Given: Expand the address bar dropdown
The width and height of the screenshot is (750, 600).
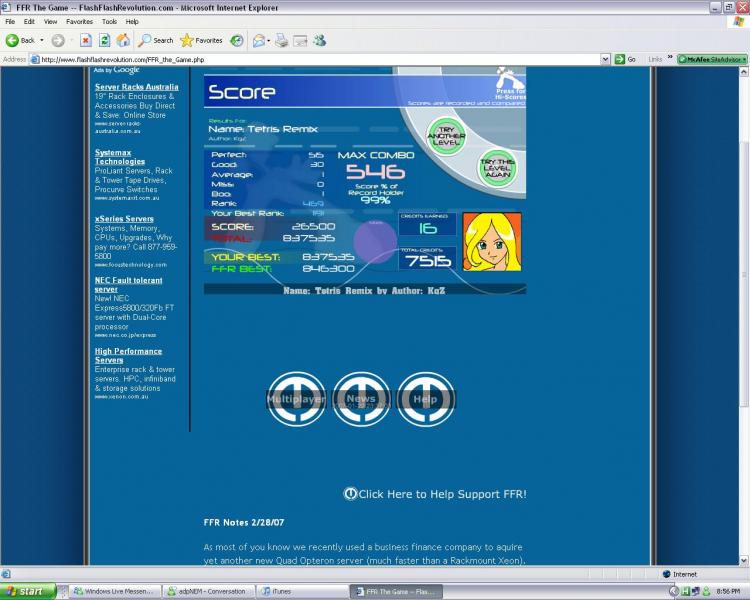Looking at the screenshot, I should coord(605,59).
